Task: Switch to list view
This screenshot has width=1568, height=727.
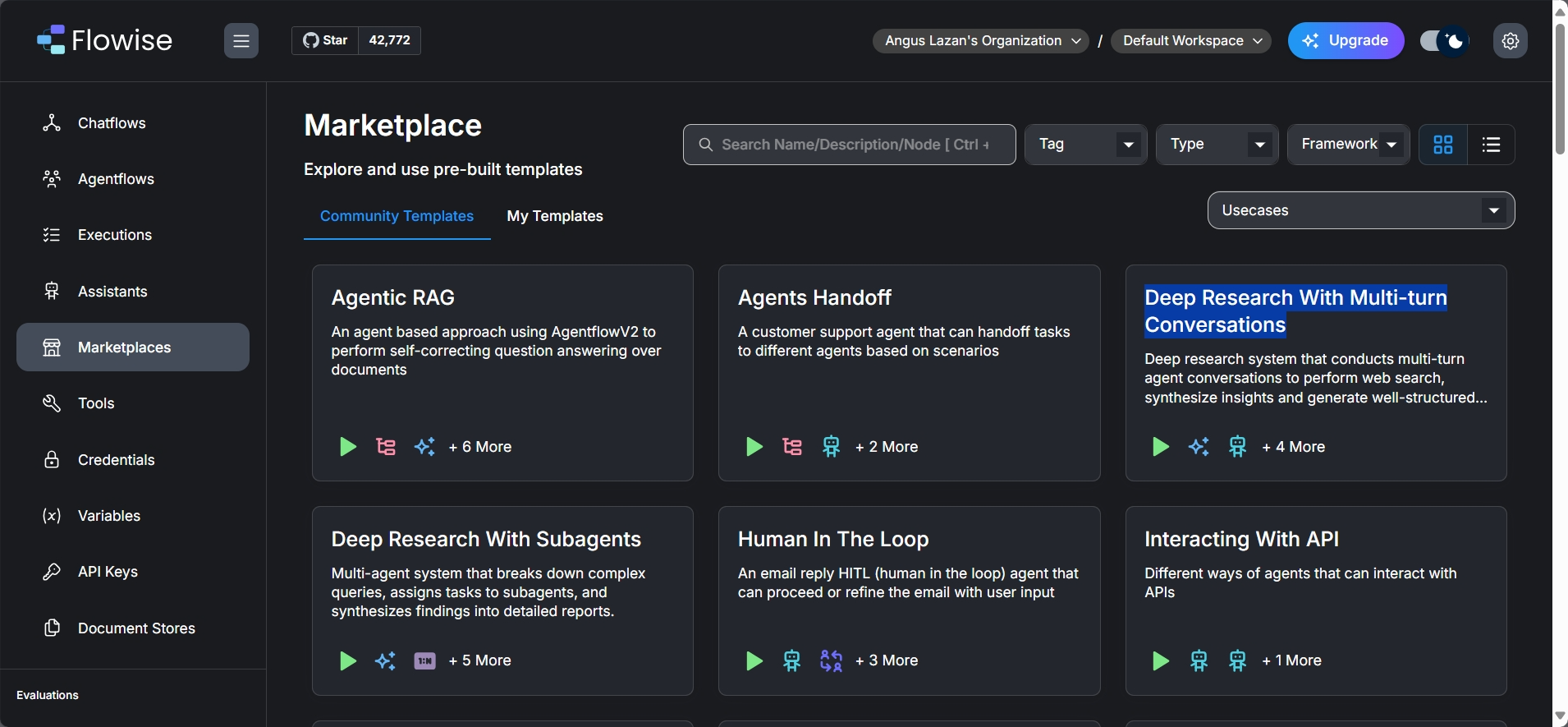Action: tap(1491, 145)
